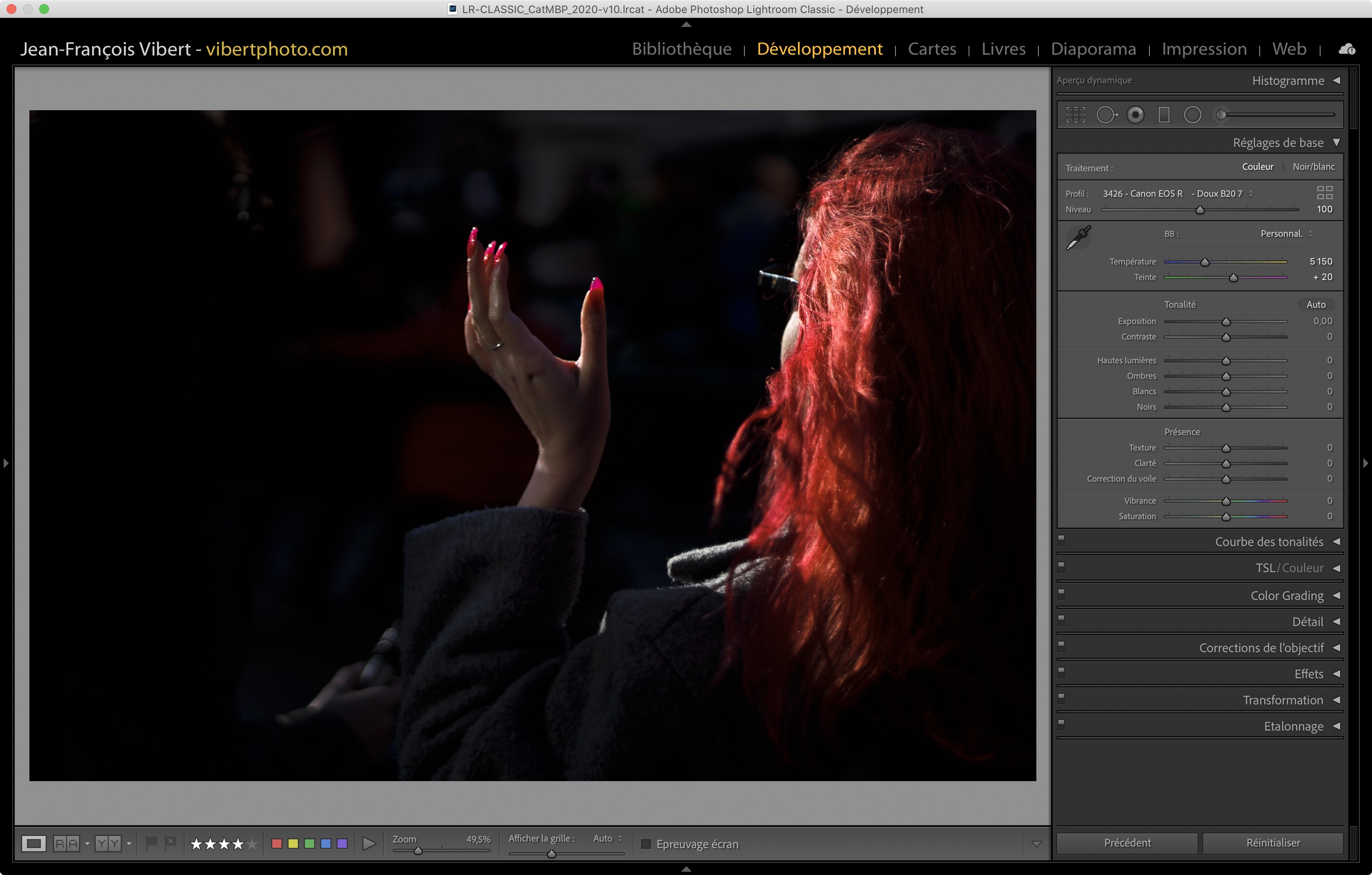Choose the Red Eye Correction tool
Viewport: 1372px width, 875px height.
point(1136,115)
